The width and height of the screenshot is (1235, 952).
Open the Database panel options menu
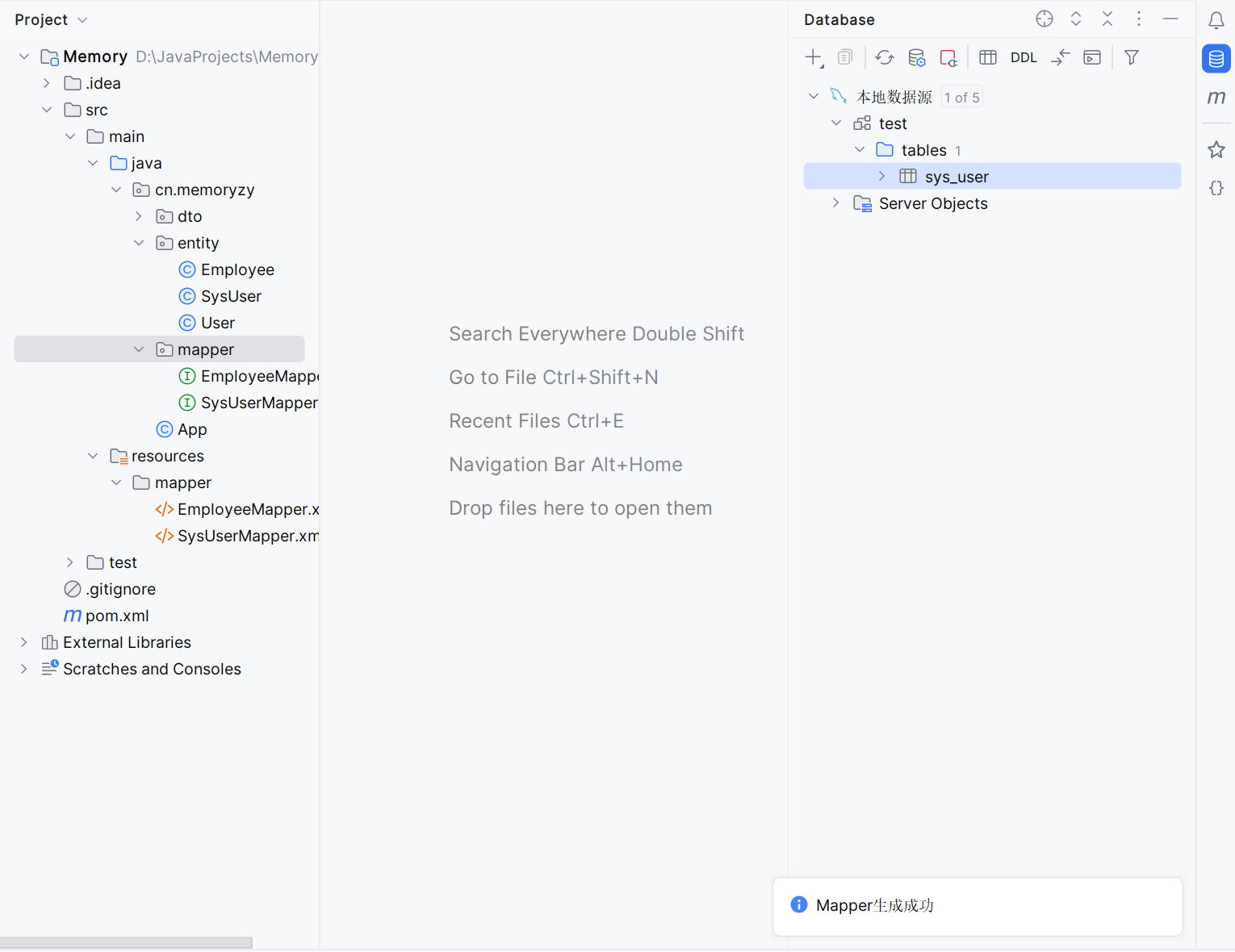[x=1138, y=19]
